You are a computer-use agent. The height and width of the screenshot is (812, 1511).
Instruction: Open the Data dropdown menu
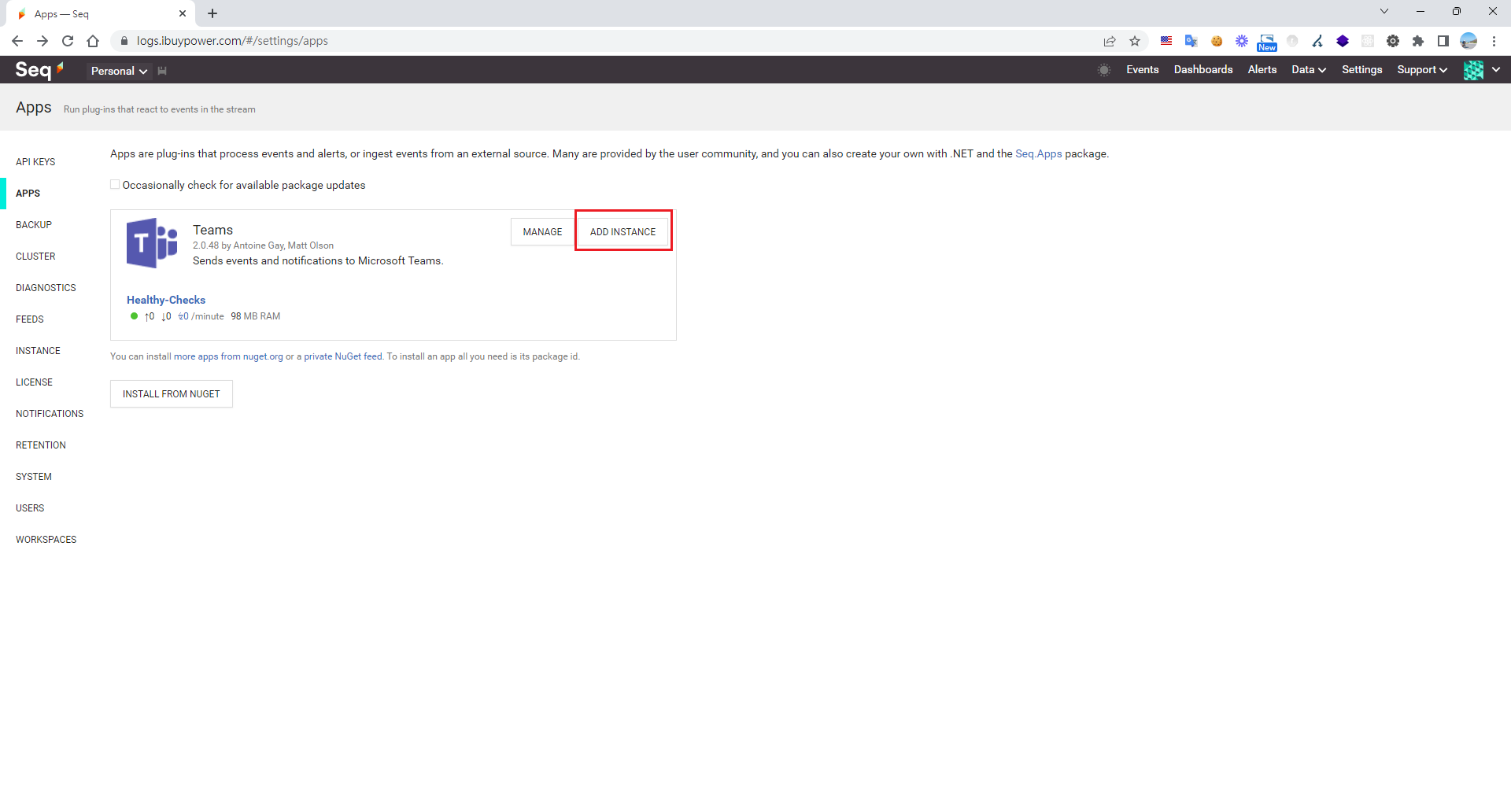[x=1308, y=70]
